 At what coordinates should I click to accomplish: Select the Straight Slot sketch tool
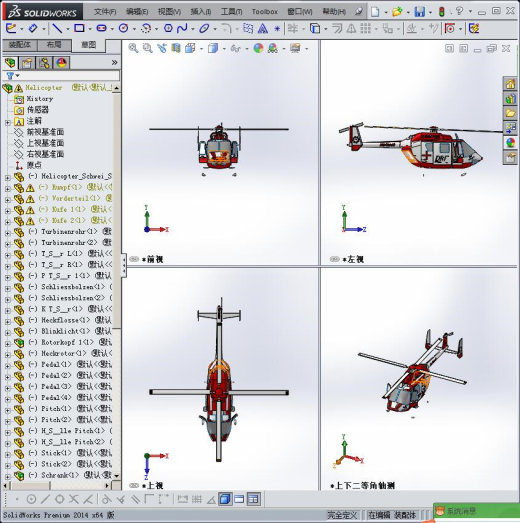101,28
